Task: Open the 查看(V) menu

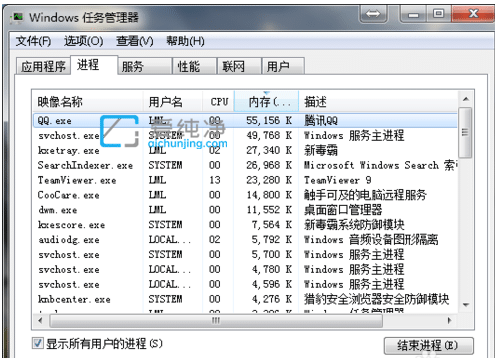Action: pyautogui.click(x=135, y=41)
